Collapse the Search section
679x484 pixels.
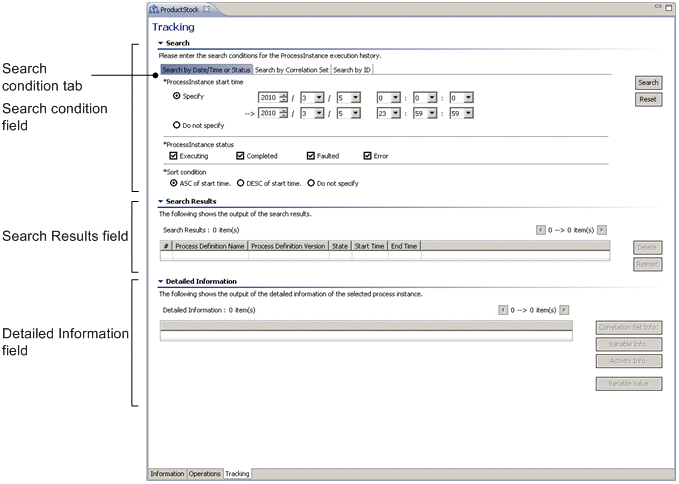pyautogui.click(x=160, y=43)
